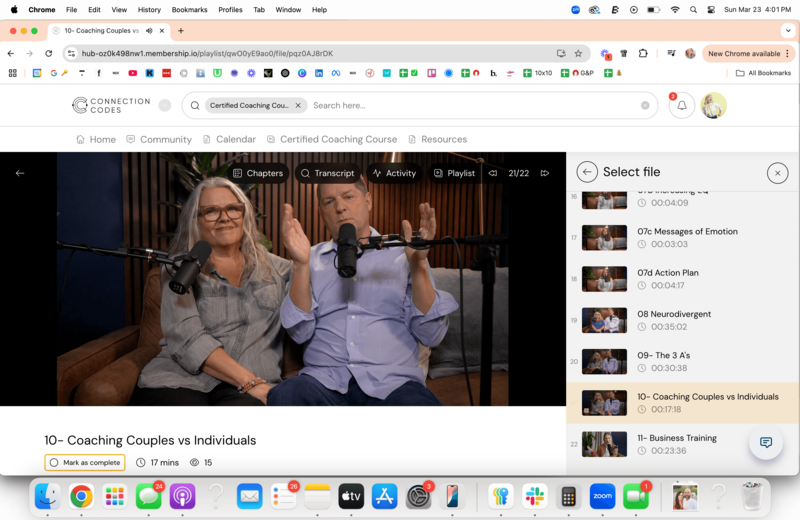
Task: Mute the tab audio icon
Action: point(149,31)
